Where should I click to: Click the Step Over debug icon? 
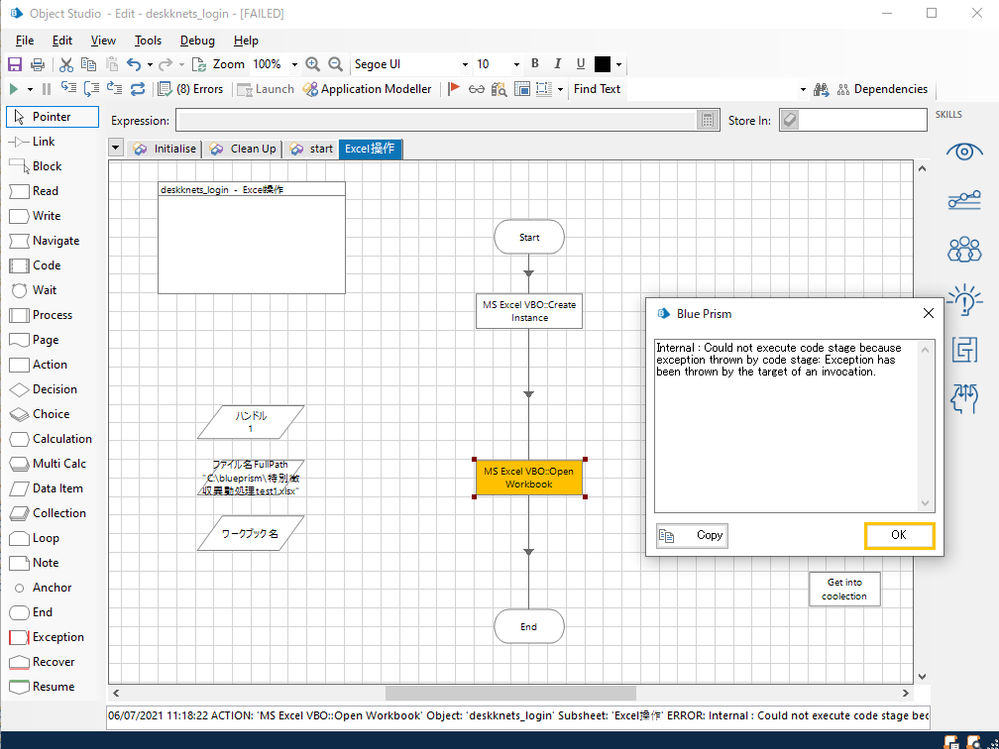pyautogui.click(x=91, y=89)
